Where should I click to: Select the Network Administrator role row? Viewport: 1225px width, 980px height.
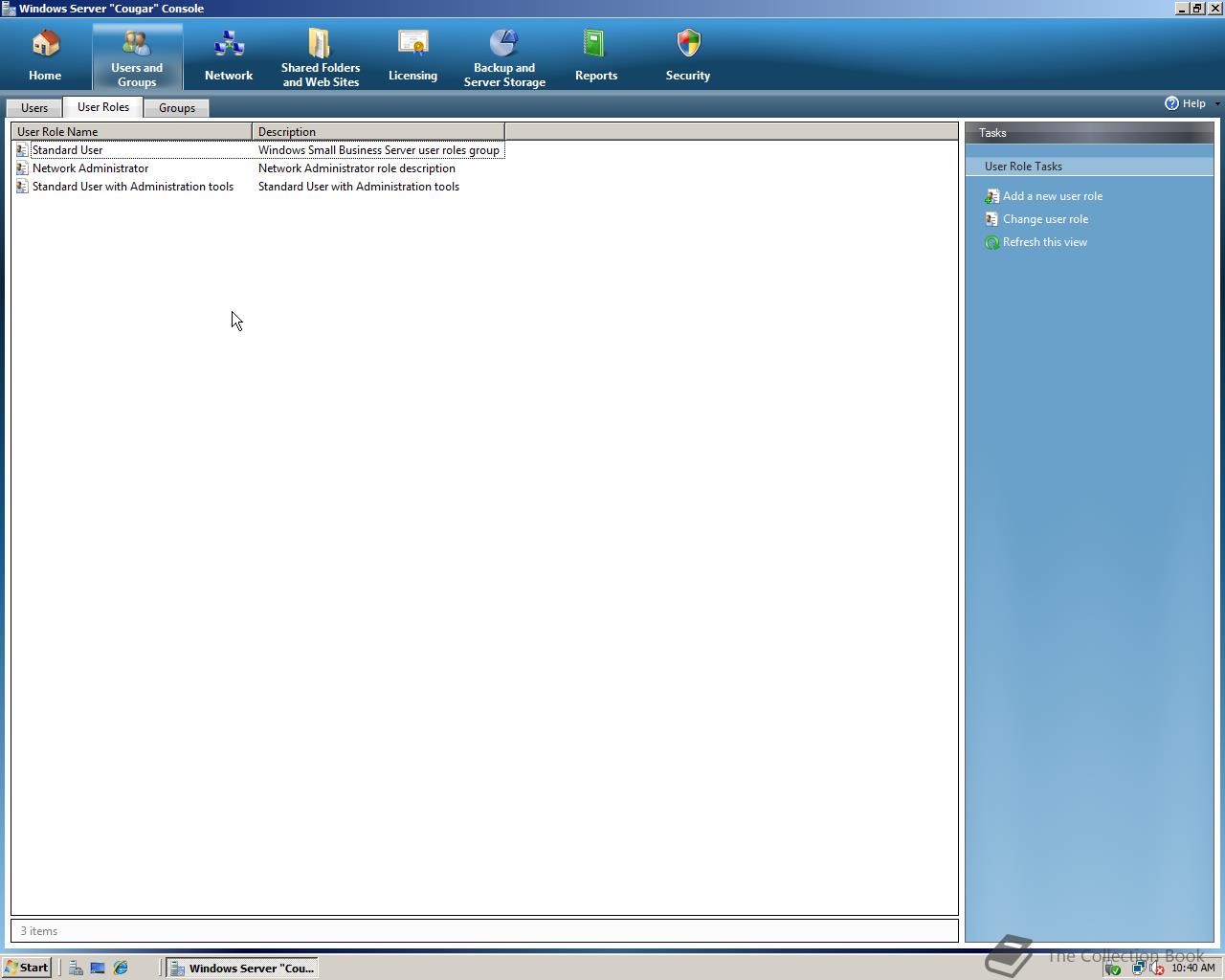tap(258, 168)
